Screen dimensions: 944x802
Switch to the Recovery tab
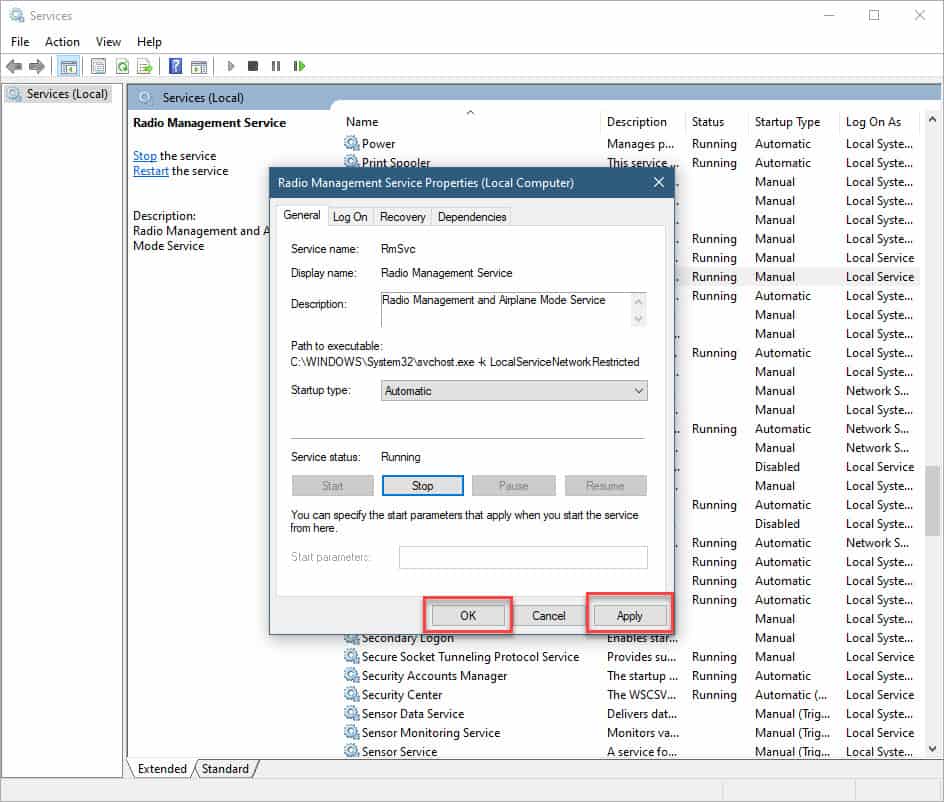pyautogui.click(x=402, y=217)
